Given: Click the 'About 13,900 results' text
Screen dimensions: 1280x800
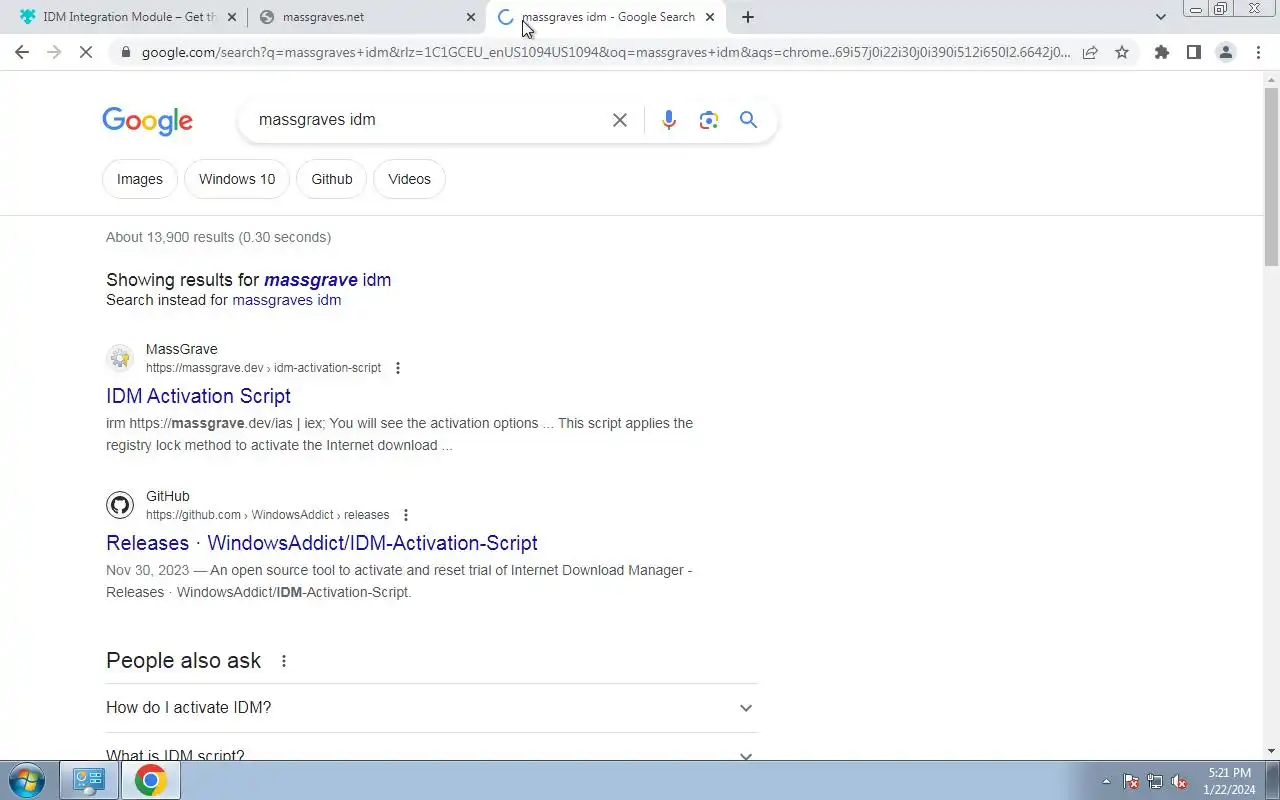Looking at the screenshot, I should 218,237.
